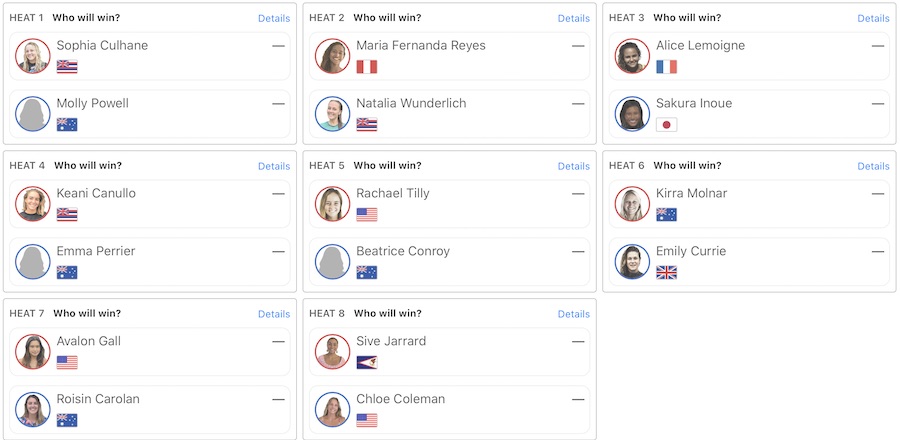The image size is (900, 440).
Task: Click the Japan flag under Sakura Inoue
Action: click(x=667, y=125)
